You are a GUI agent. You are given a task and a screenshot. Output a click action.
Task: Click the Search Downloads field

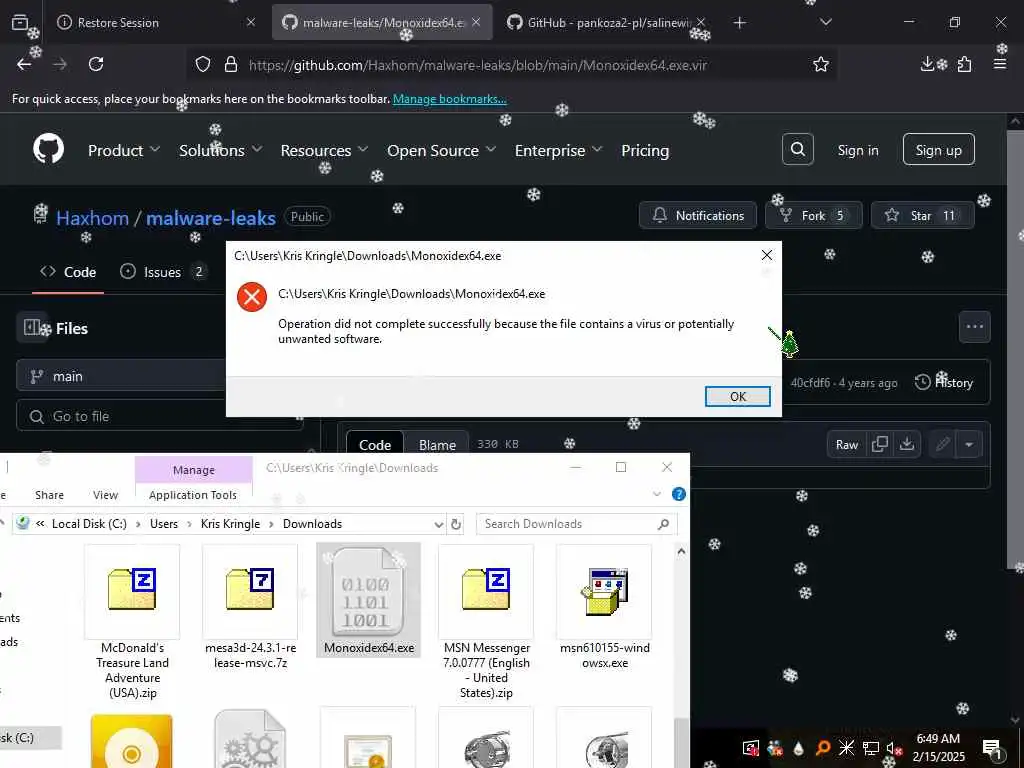[577, 524]
